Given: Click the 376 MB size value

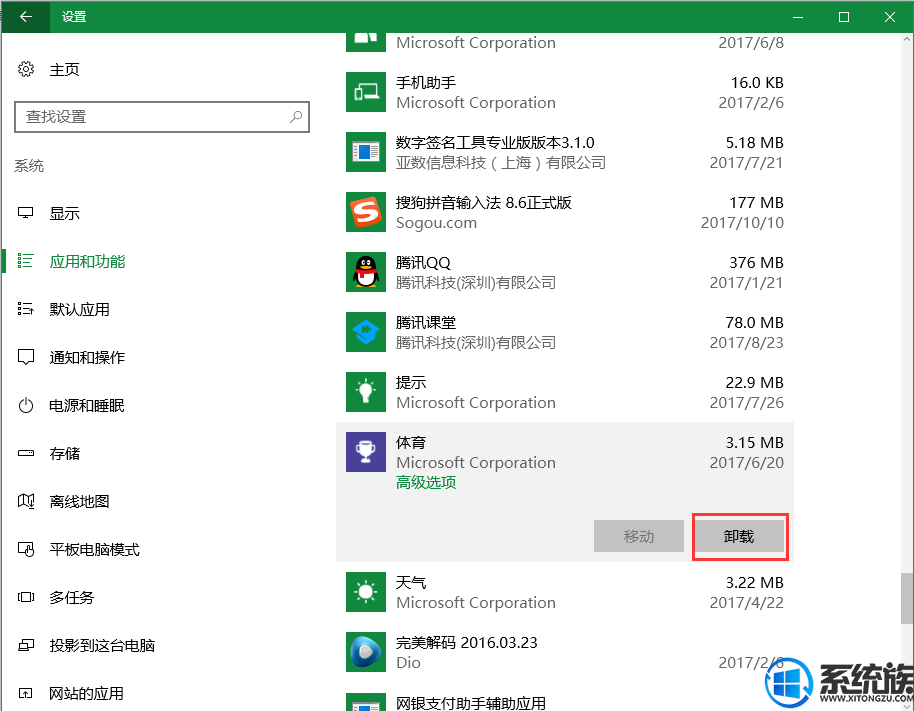Looking at the screenshot, I should [x=756, y=263].
